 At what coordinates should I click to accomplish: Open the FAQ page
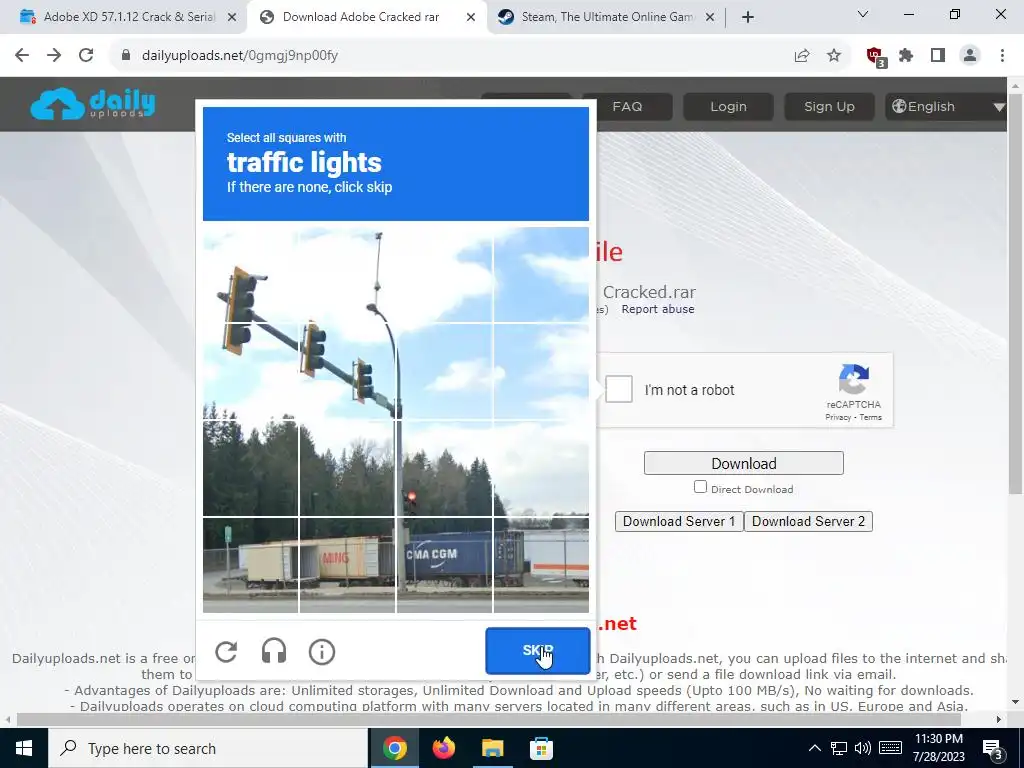[627, 106]
